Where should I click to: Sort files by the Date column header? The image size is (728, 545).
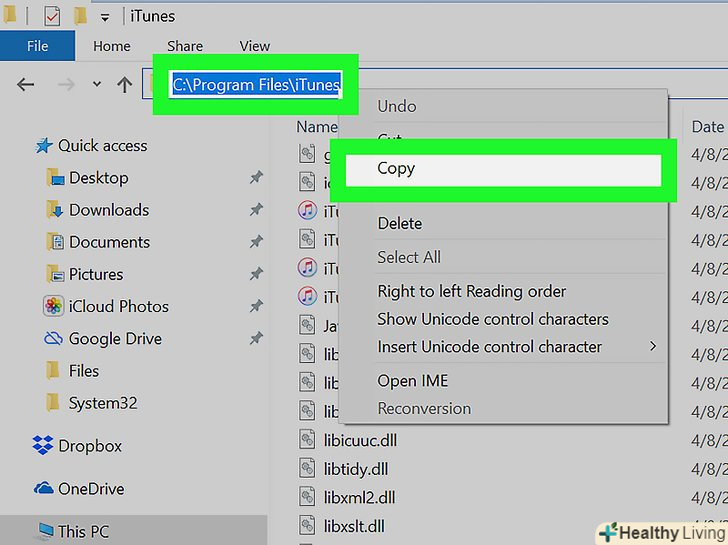click(x=708, y=127)
